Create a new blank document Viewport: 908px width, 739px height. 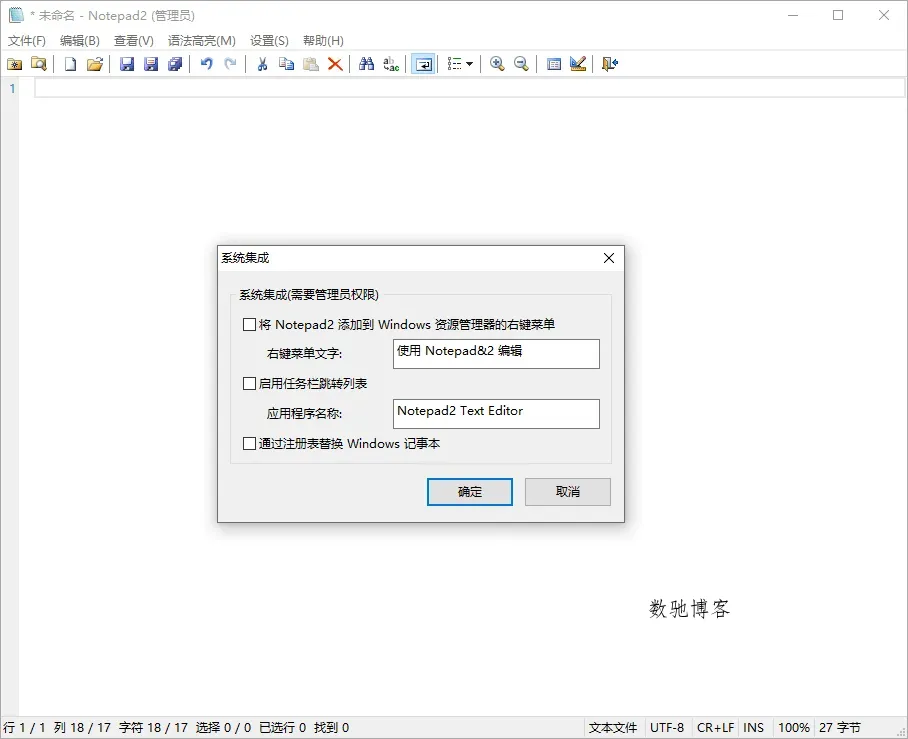[x=71, y=64]
